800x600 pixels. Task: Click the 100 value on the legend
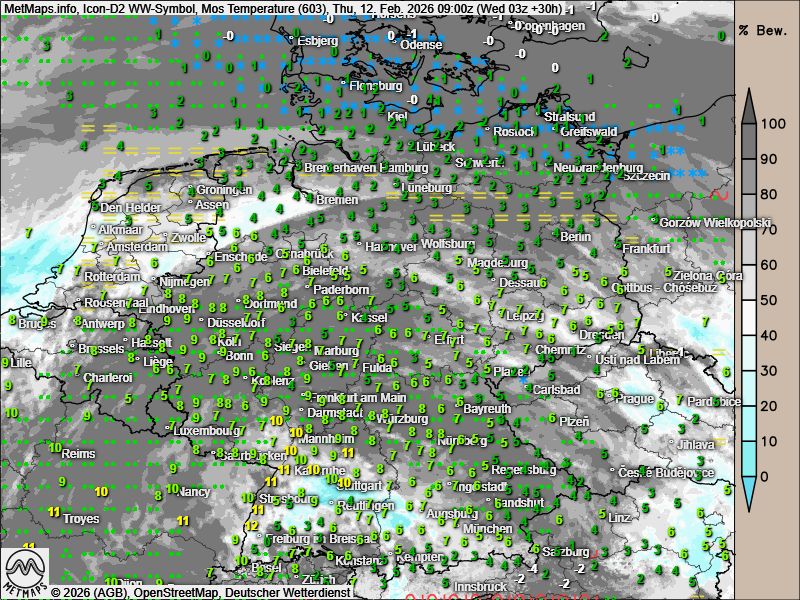pos(770,124)
